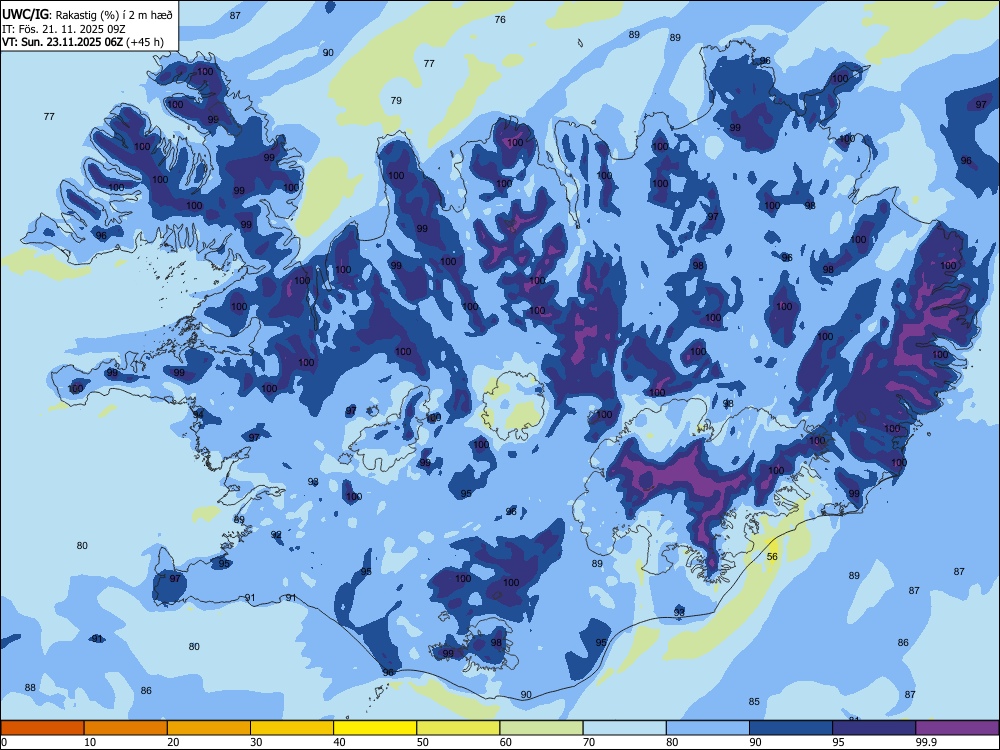Click the '85' value on the map
This screenshot has width=1000, height=750.
754,702
